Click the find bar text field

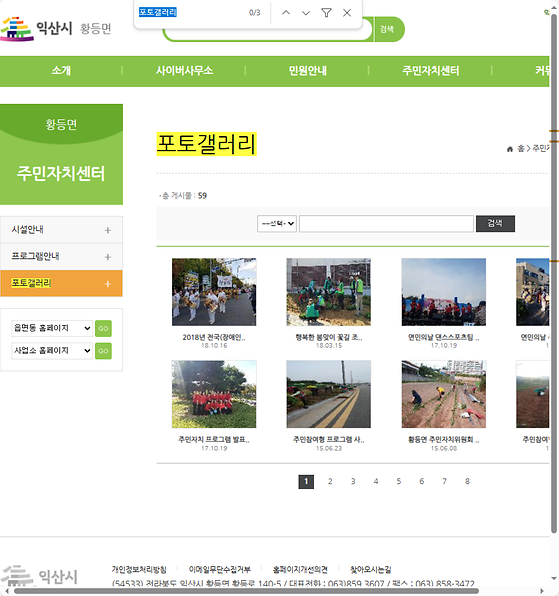pos(190,13)
